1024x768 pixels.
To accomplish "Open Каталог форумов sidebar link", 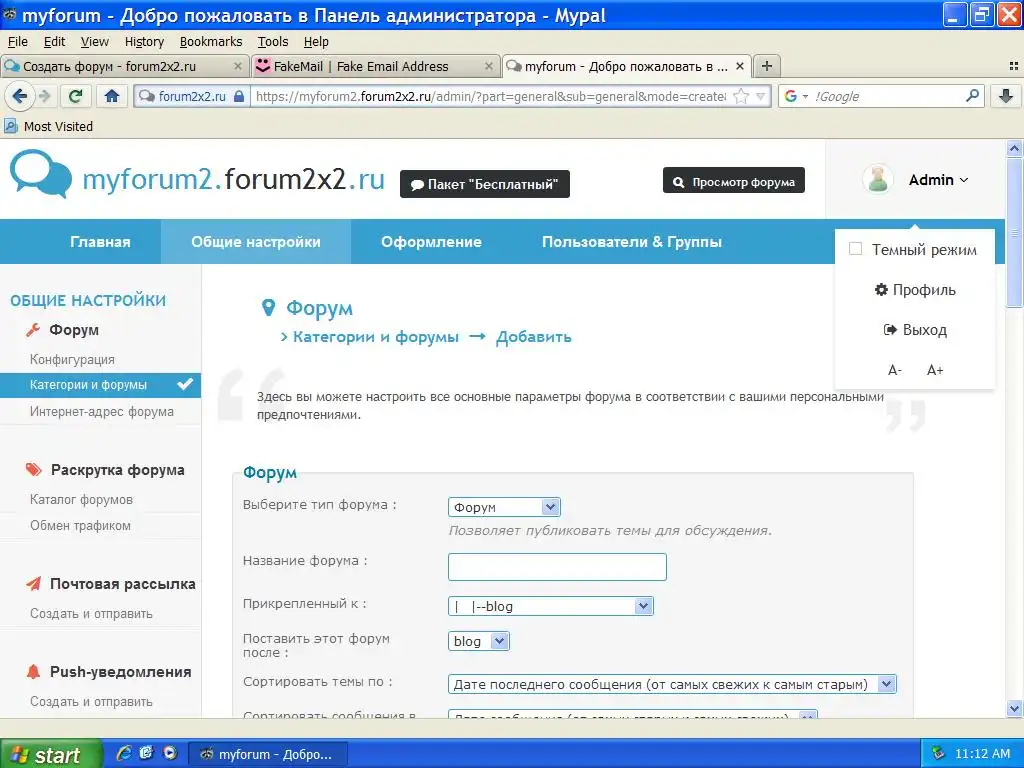I will pyautogui.click(x=81, y=500).
